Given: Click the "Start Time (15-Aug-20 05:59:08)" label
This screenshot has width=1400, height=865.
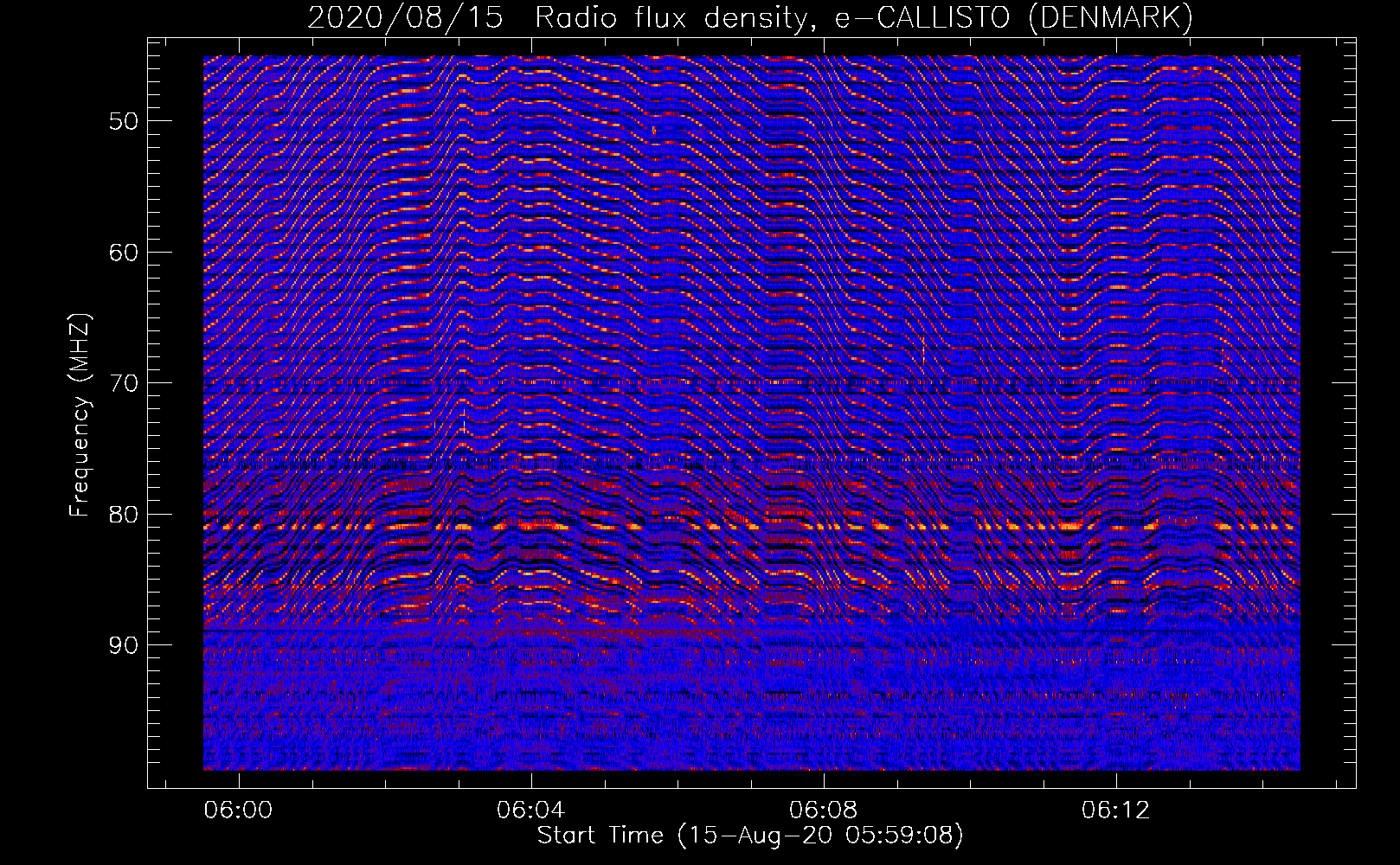Looking at the screenshot, I should click(750, 836).
